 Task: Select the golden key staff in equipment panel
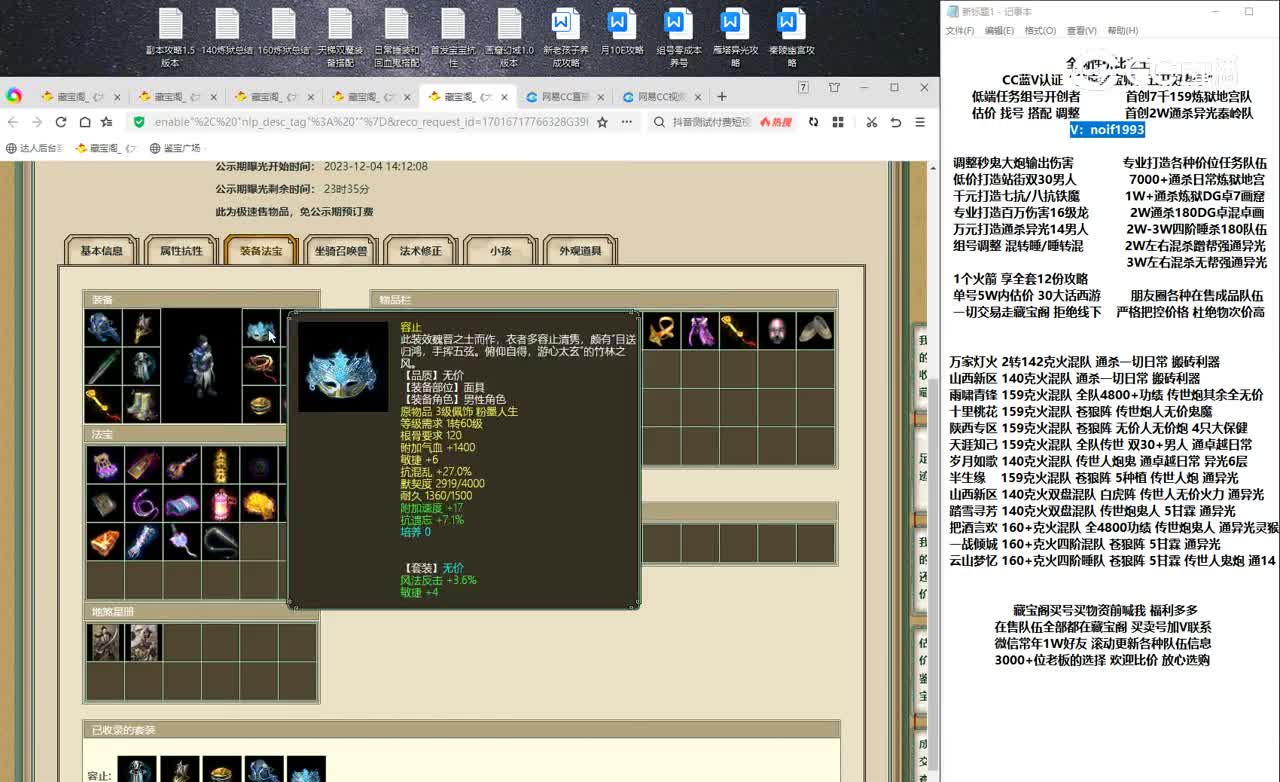click(104, 404)
